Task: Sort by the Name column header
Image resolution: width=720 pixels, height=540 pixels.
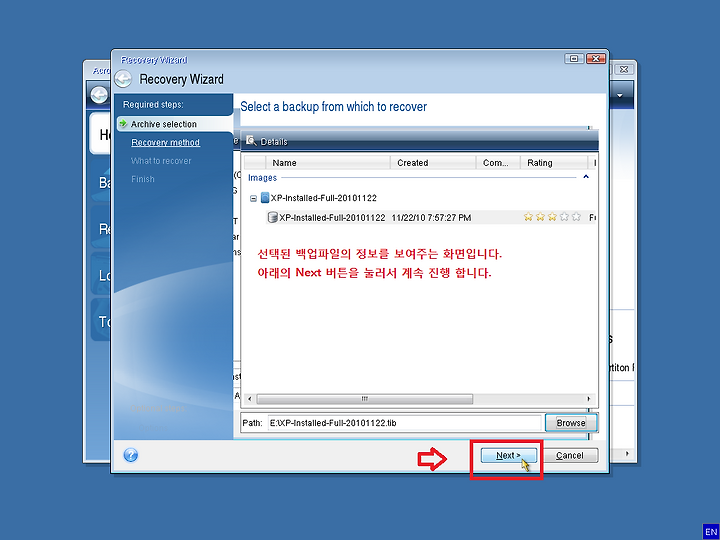Action: click(x=328, y=163)
